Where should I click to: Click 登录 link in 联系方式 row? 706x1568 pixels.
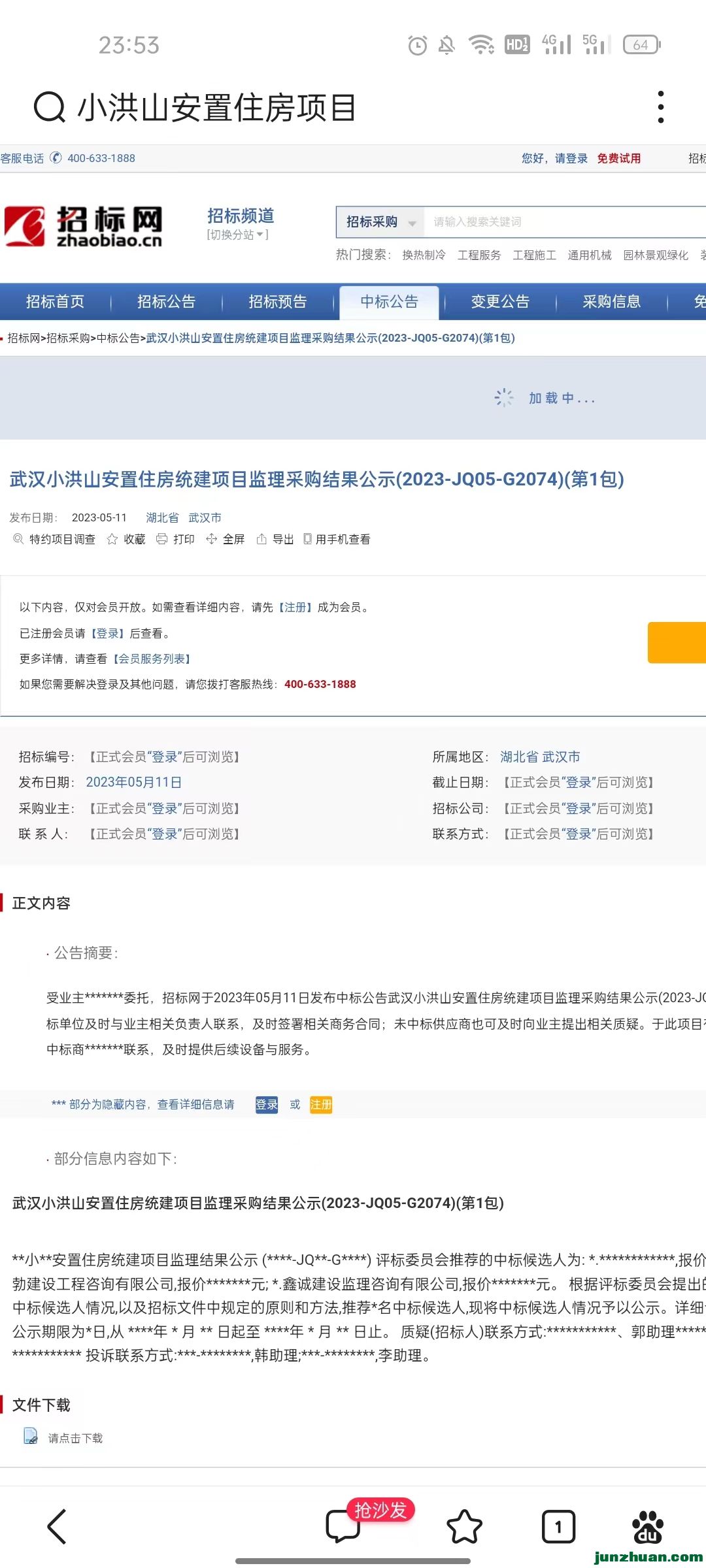[579, 834]
